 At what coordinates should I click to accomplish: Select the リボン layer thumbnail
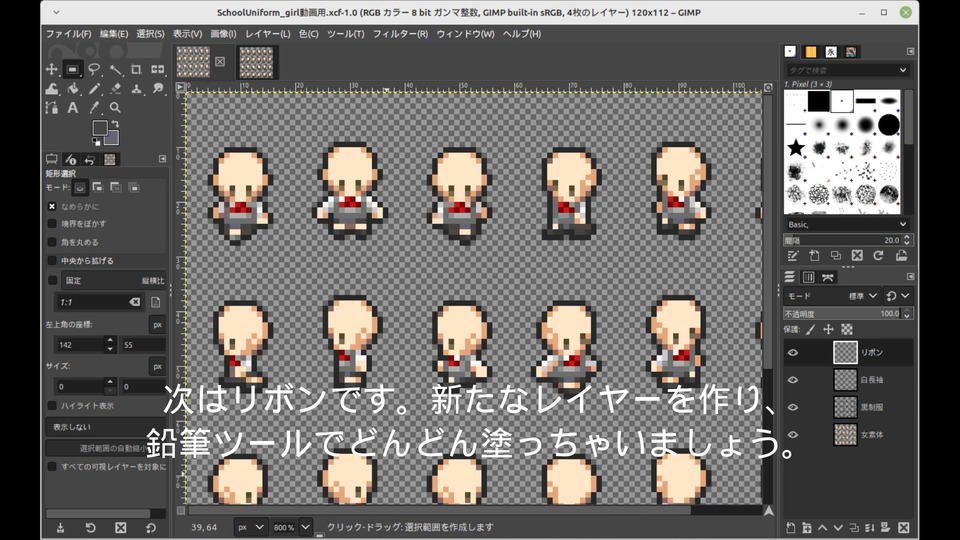tap(845, 353)
